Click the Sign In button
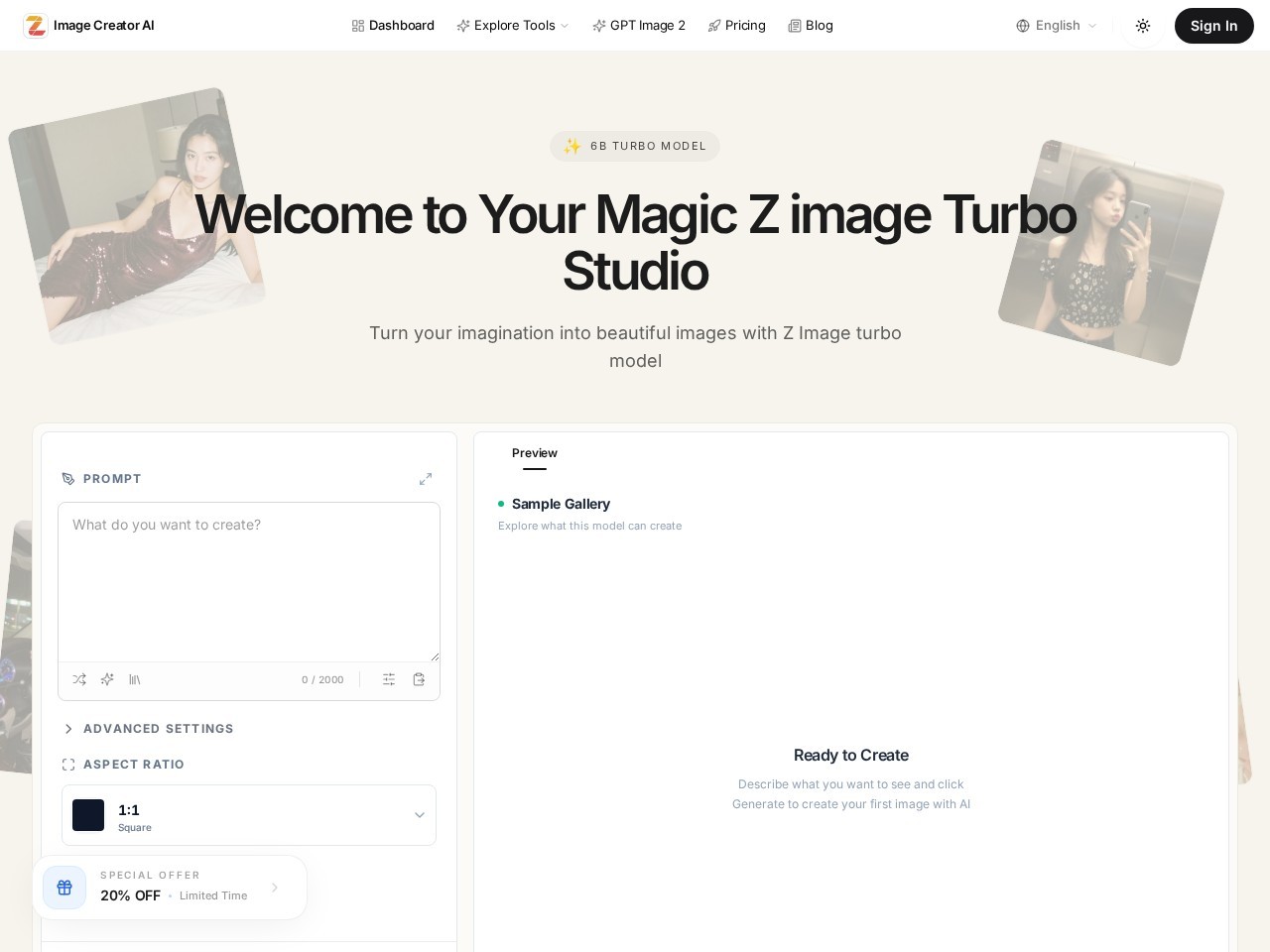The width and height of the screenshot is (1270, 952). [1213, 26]
